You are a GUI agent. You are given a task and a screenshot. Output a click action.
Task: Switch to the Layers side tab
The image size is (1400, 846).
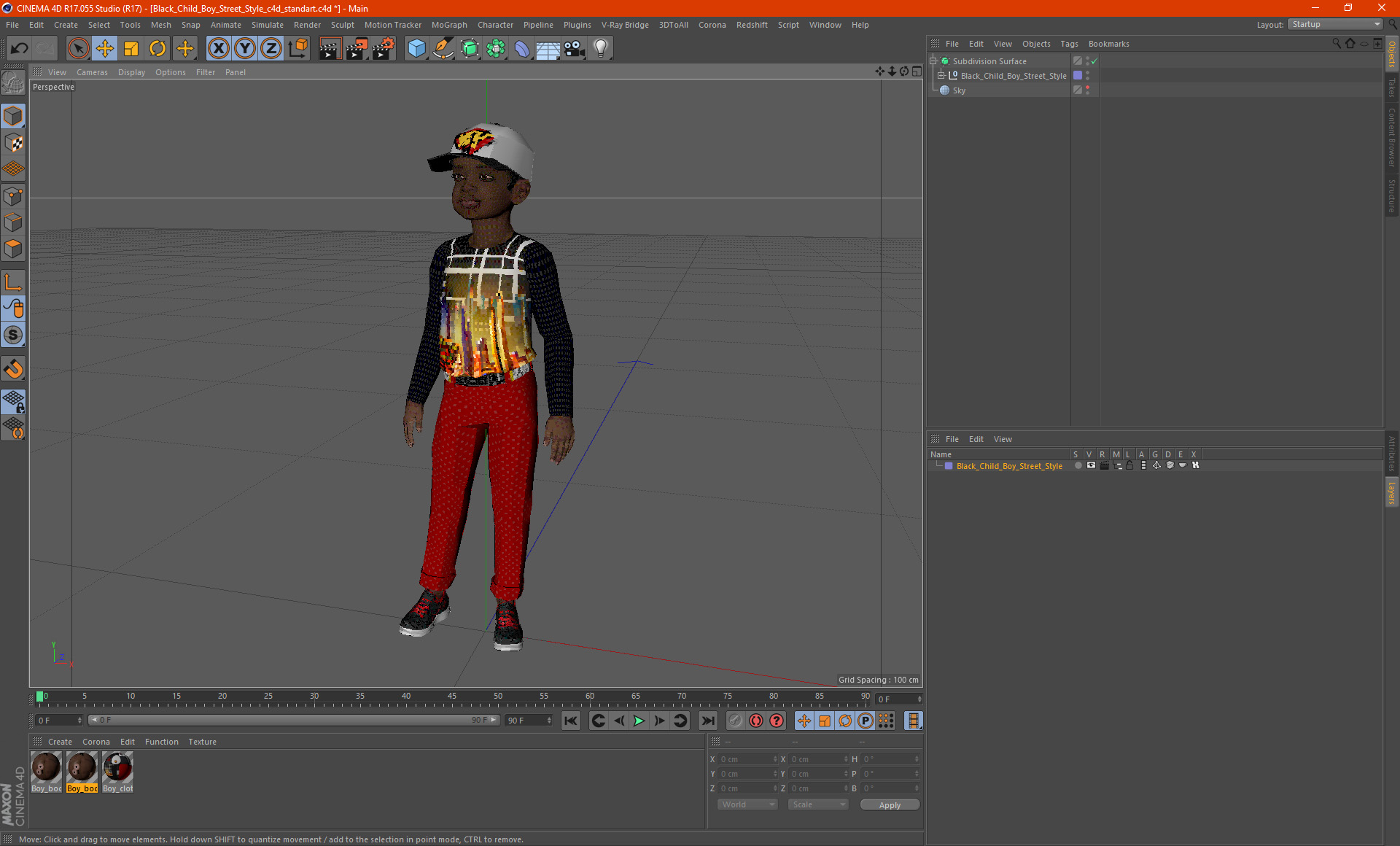click(x=1391, y=492)
